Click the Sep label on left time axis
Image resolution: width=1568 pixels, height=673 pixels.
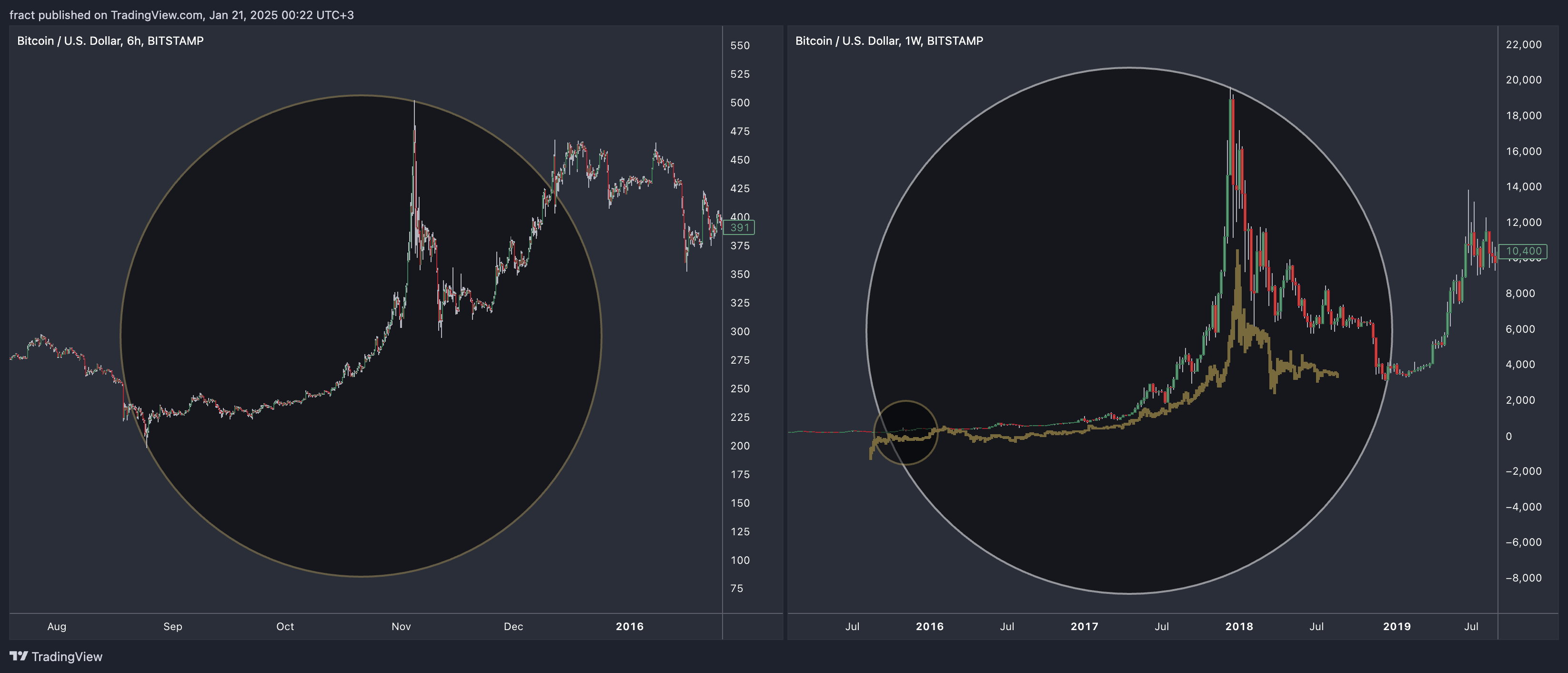coord(173,626)
